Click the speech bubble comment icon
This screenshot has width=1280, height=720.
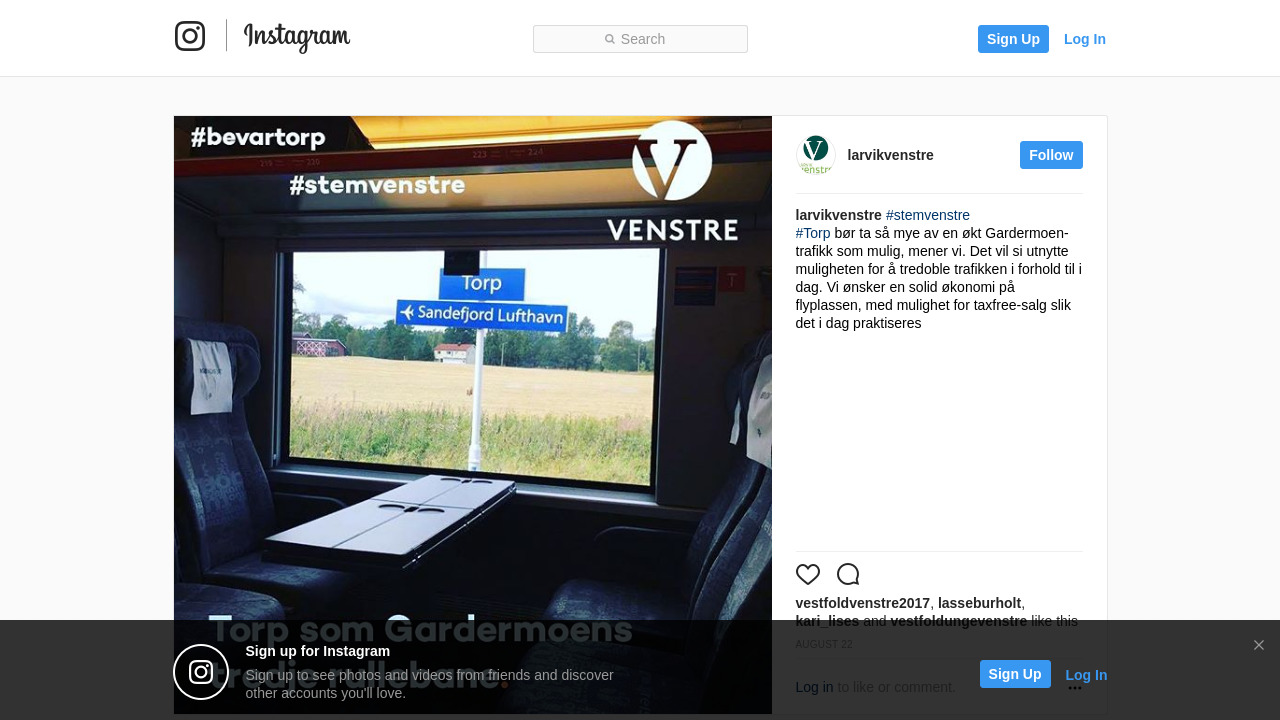[x=848, y=575]
